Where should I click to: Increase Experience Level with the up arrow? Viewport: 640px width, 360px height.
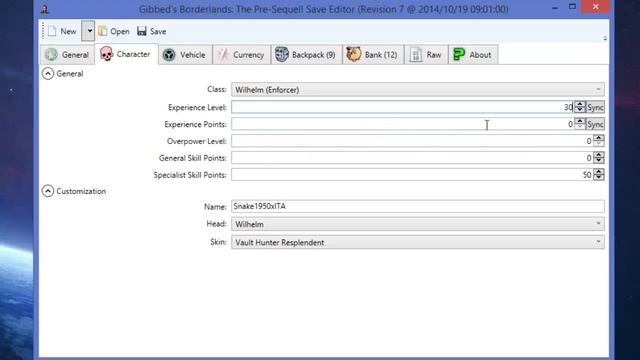click(x=580, y=104)
